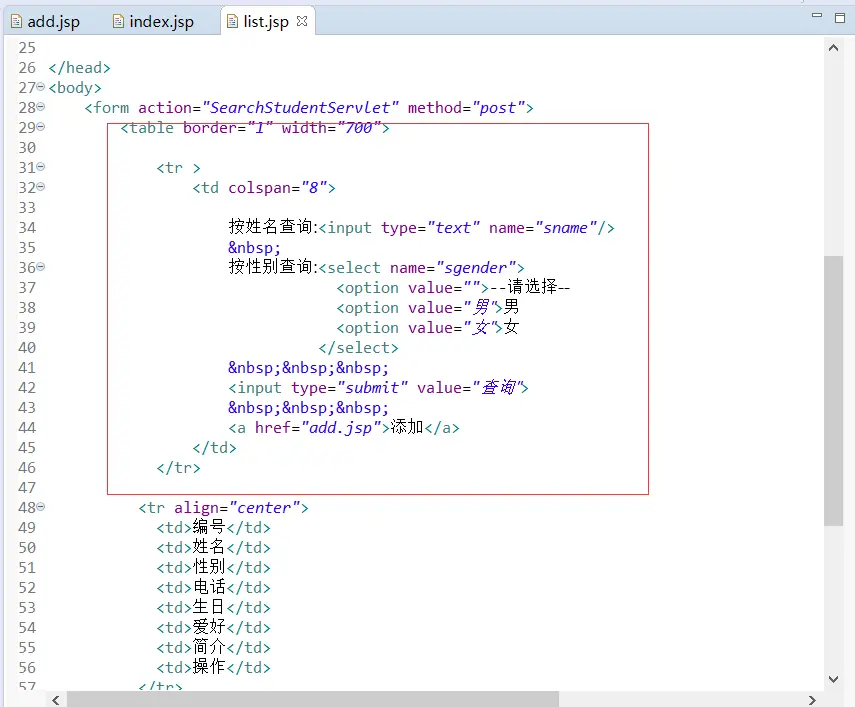Collapse the select fold on line 36
The image size is (855, 707).
(40, 267)
